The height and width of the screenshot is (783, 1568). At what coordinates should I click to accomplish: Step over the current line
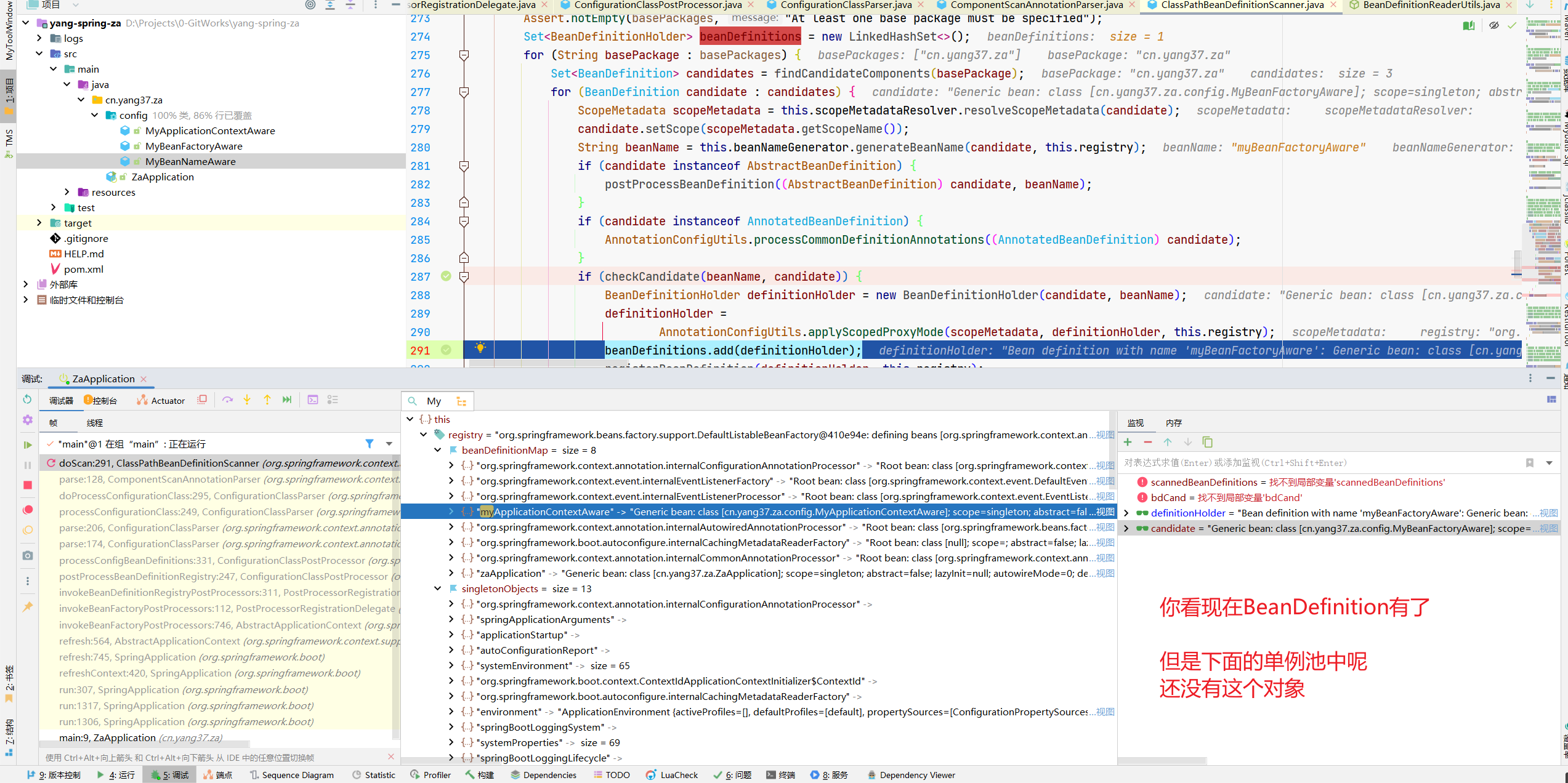(227, 400)
